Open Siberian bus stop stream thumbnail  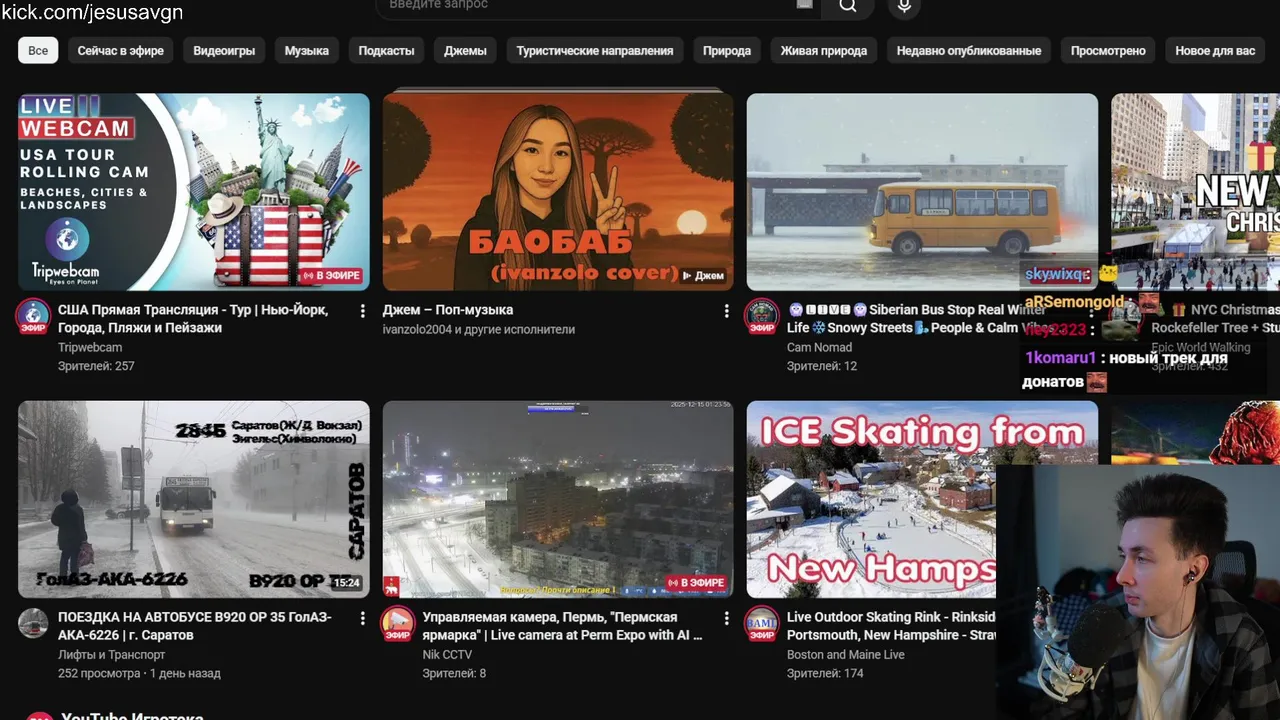click(922, 192)
